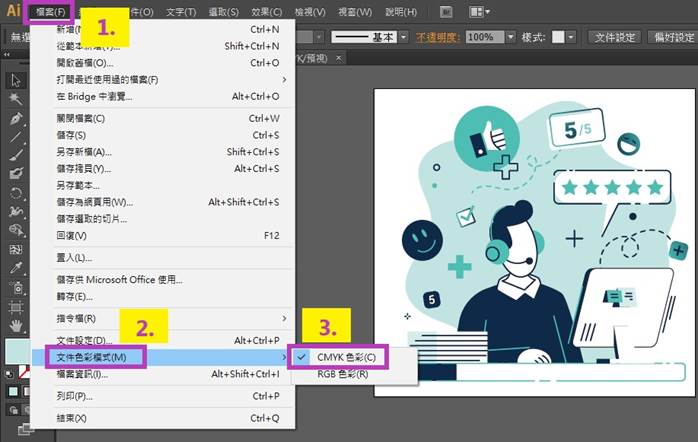Select the Rotate tool
This screenshot has height=442, width=698.
point(16,193)
